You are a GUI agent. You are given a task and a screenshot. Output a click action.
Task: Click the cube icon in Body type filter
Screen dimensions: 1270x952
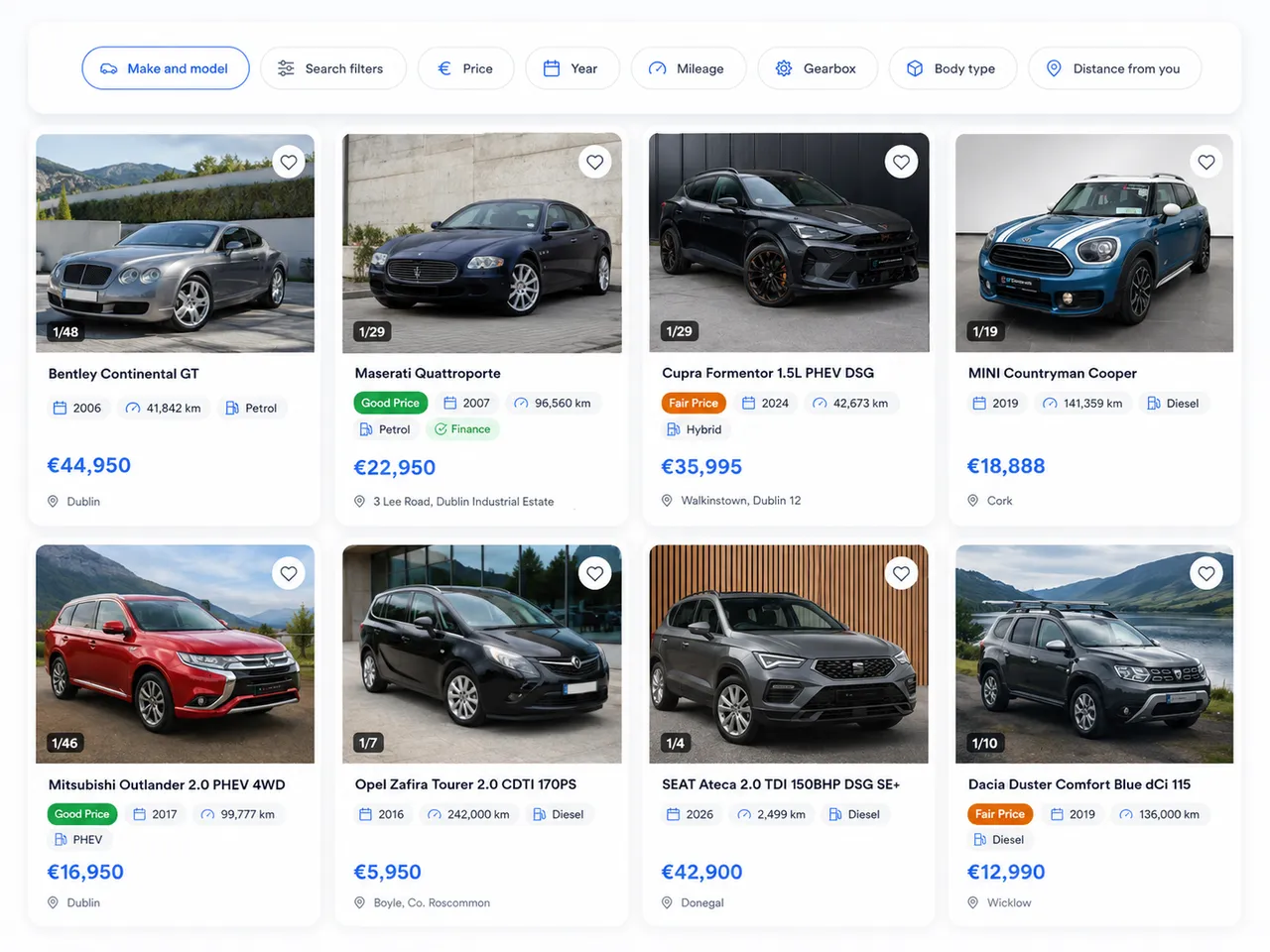point(915,68)
